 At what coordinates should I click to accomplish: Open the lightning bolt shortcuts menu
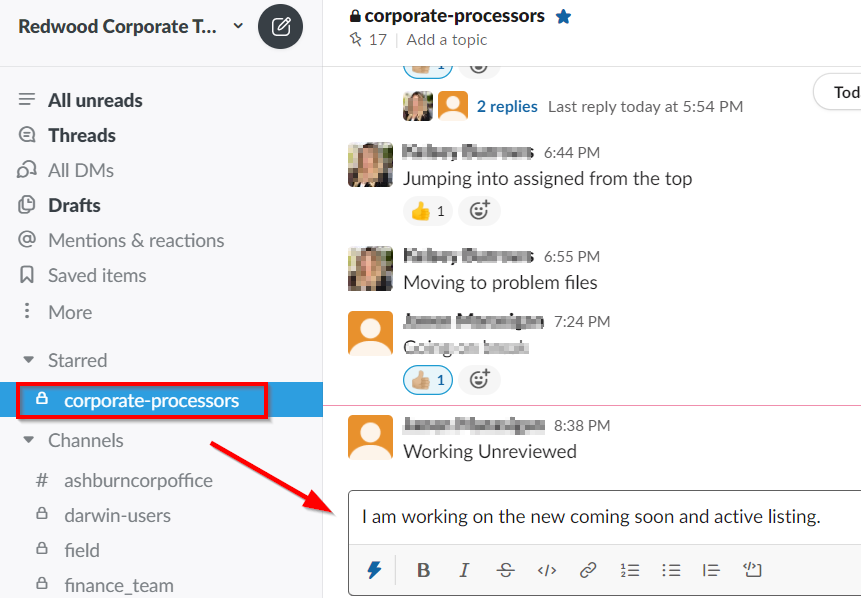pyautogui.click(x=374, y=570)
